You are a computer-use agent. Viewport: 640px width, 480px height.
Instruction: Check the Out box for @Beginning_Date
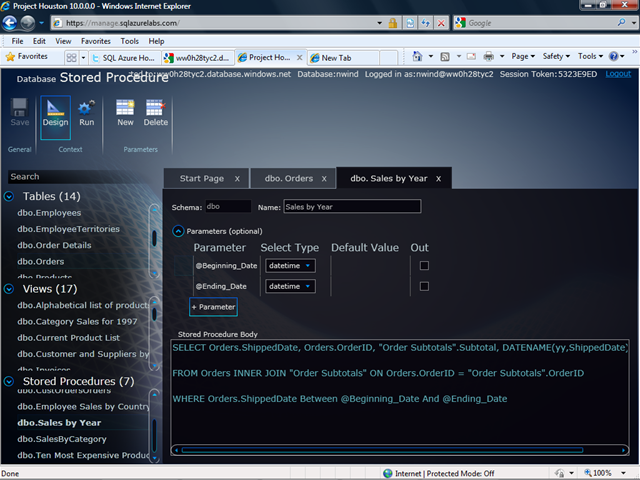(x=424, y=266)
